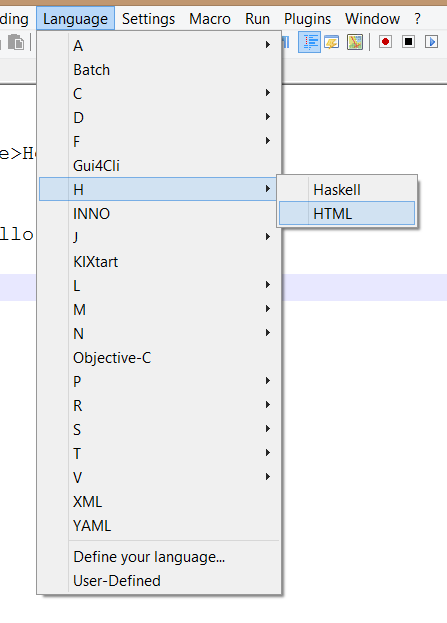
Task: Open the Macro menu
Action: [x=210, y=19]
